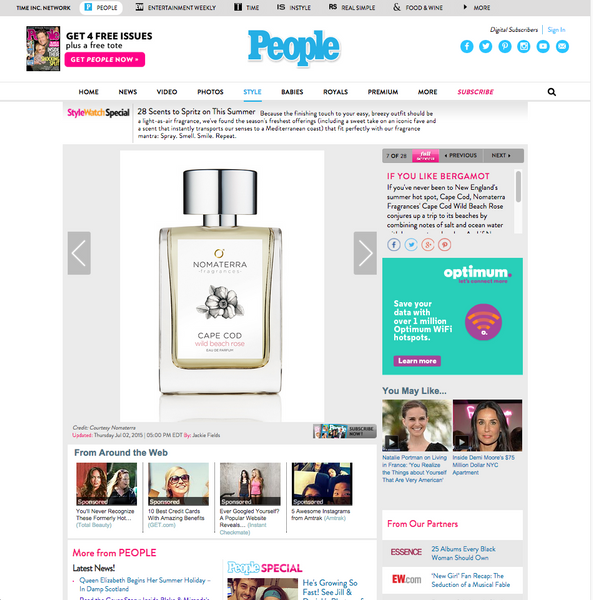
Task: Open the Sign In link
Action: point(556,30)
